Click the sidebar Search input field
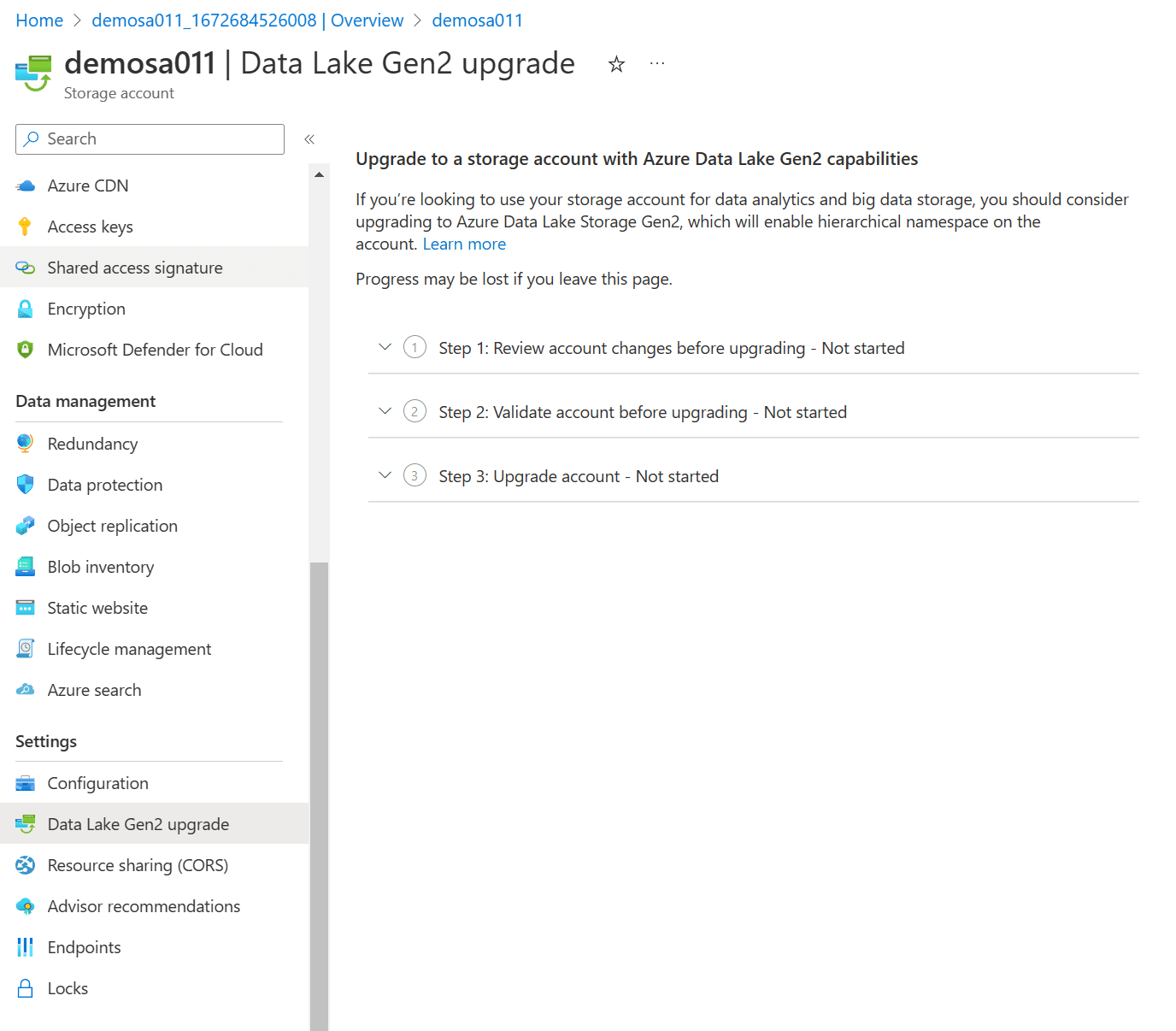This screenshot has width=1176, height=1031. (150, 139)
